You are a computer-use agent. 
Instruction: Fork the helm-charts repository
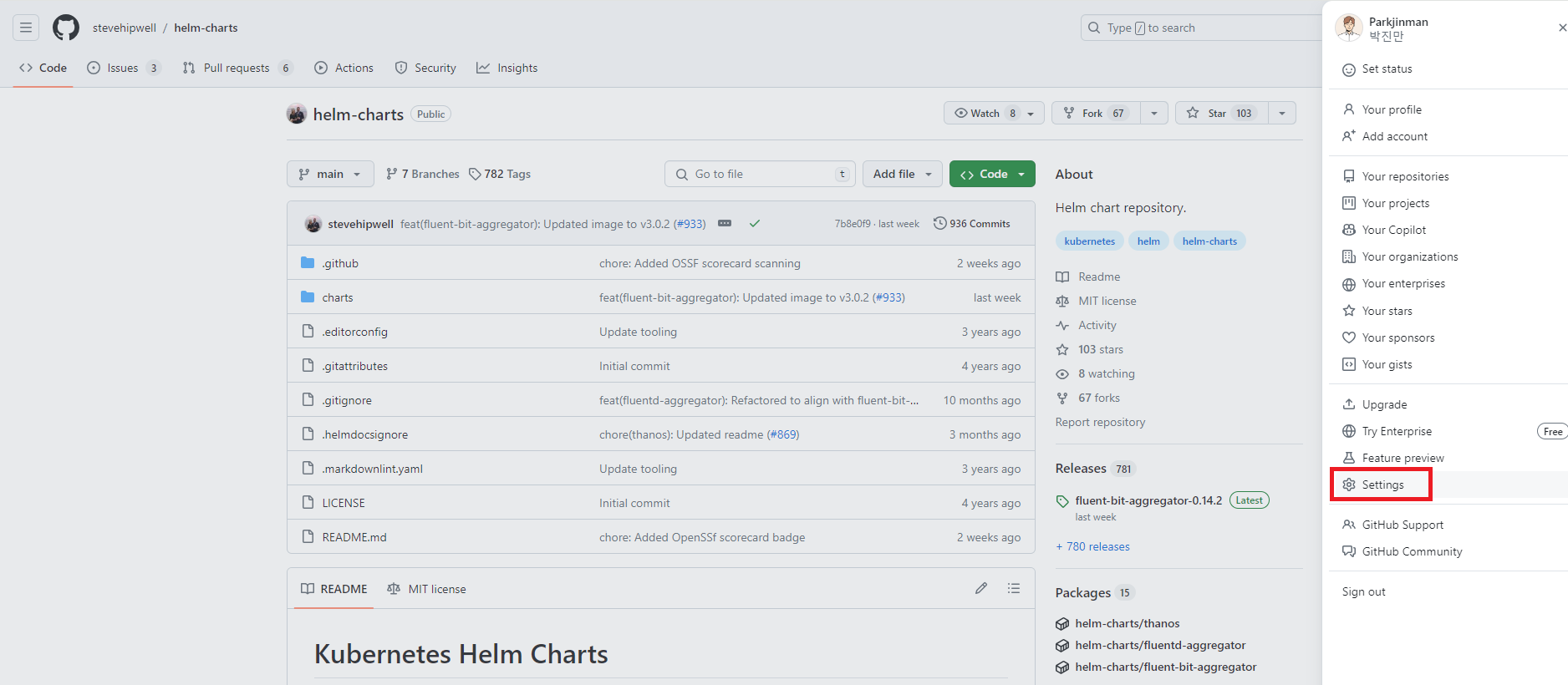(1096, 113)
